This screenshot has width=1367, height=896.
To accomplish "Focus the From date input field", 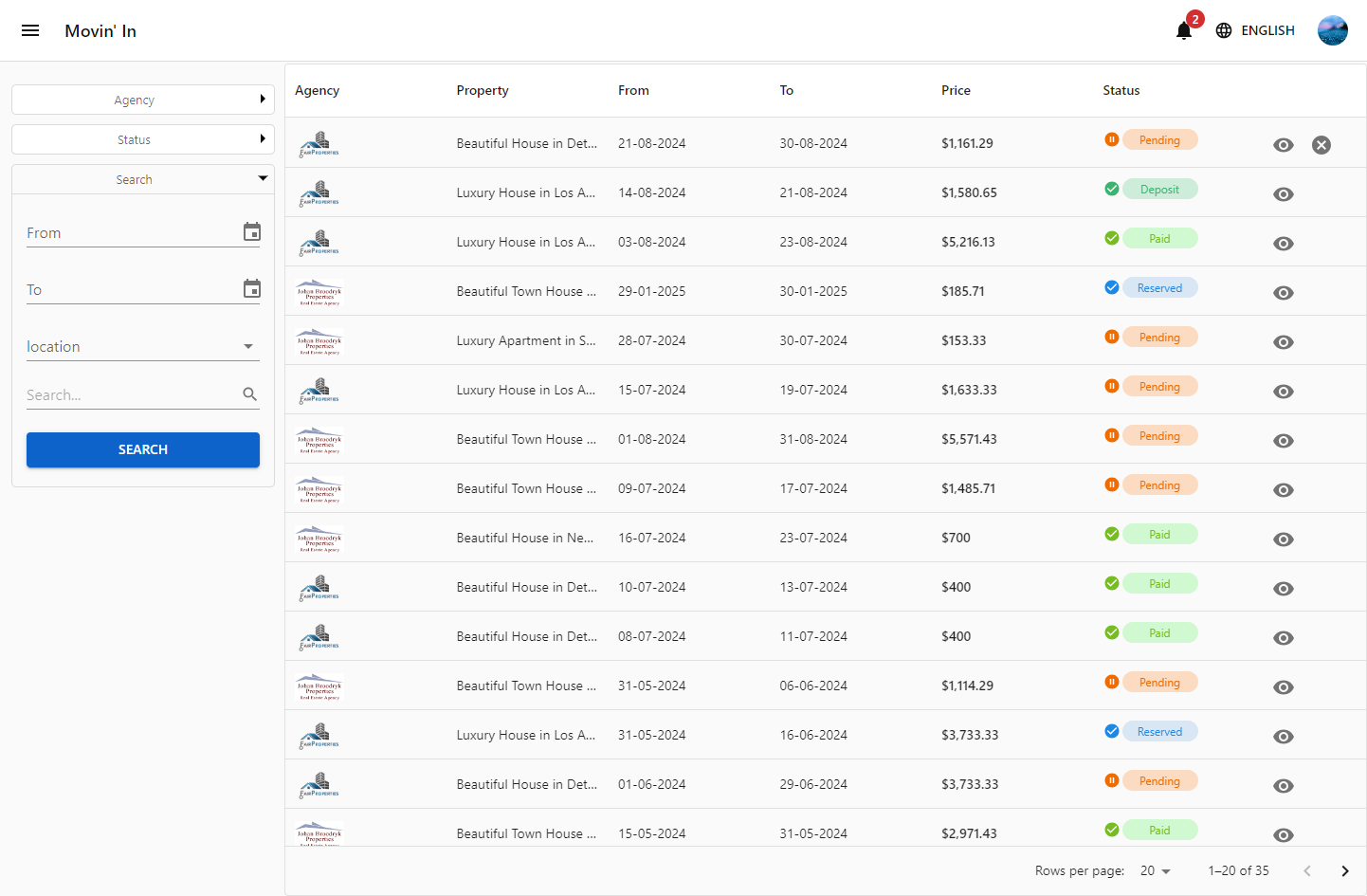I will point(133,232).
